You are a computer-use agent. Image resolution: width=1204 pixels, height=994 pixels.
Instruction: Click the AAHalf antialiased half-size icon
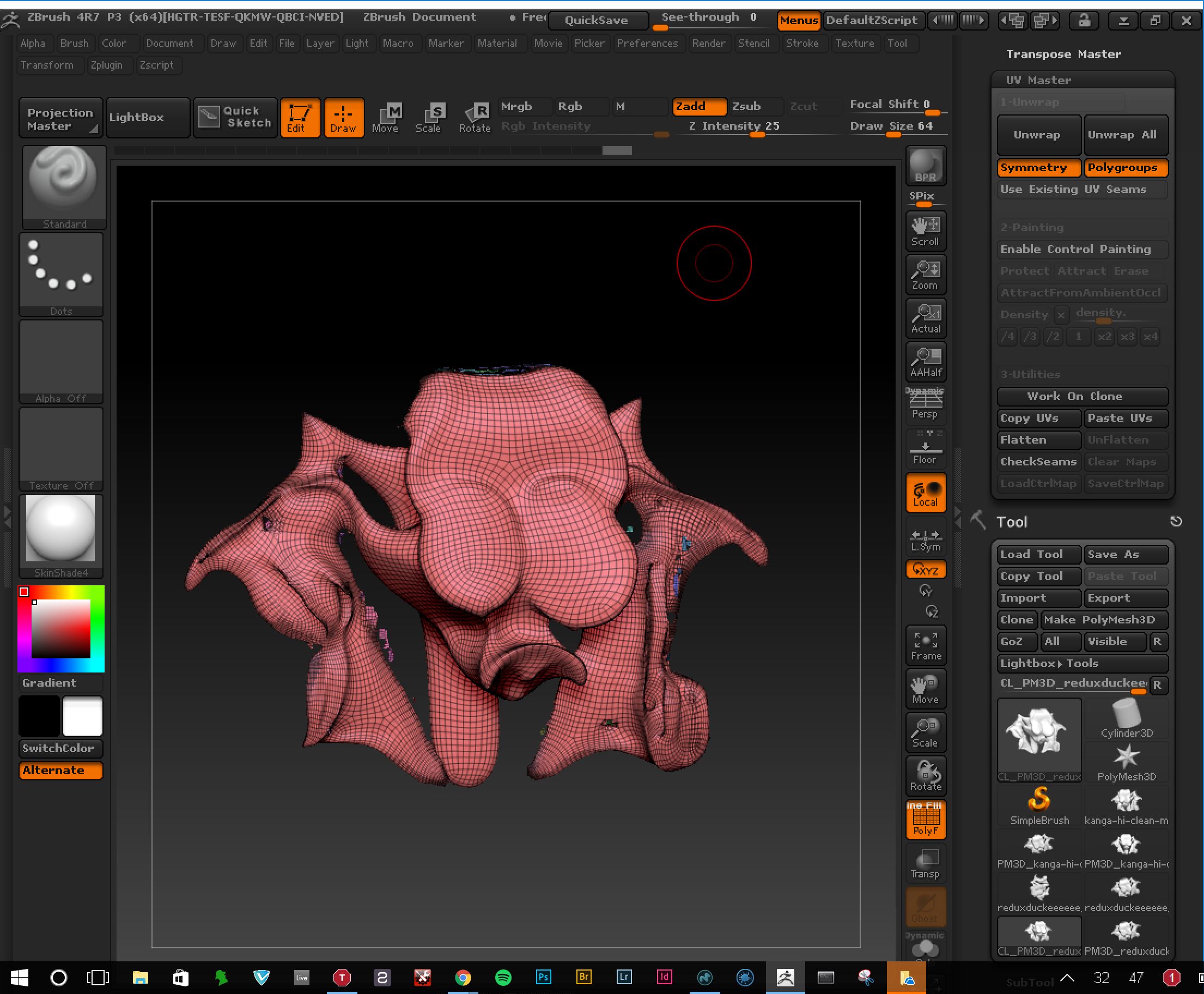click(925, 362)
